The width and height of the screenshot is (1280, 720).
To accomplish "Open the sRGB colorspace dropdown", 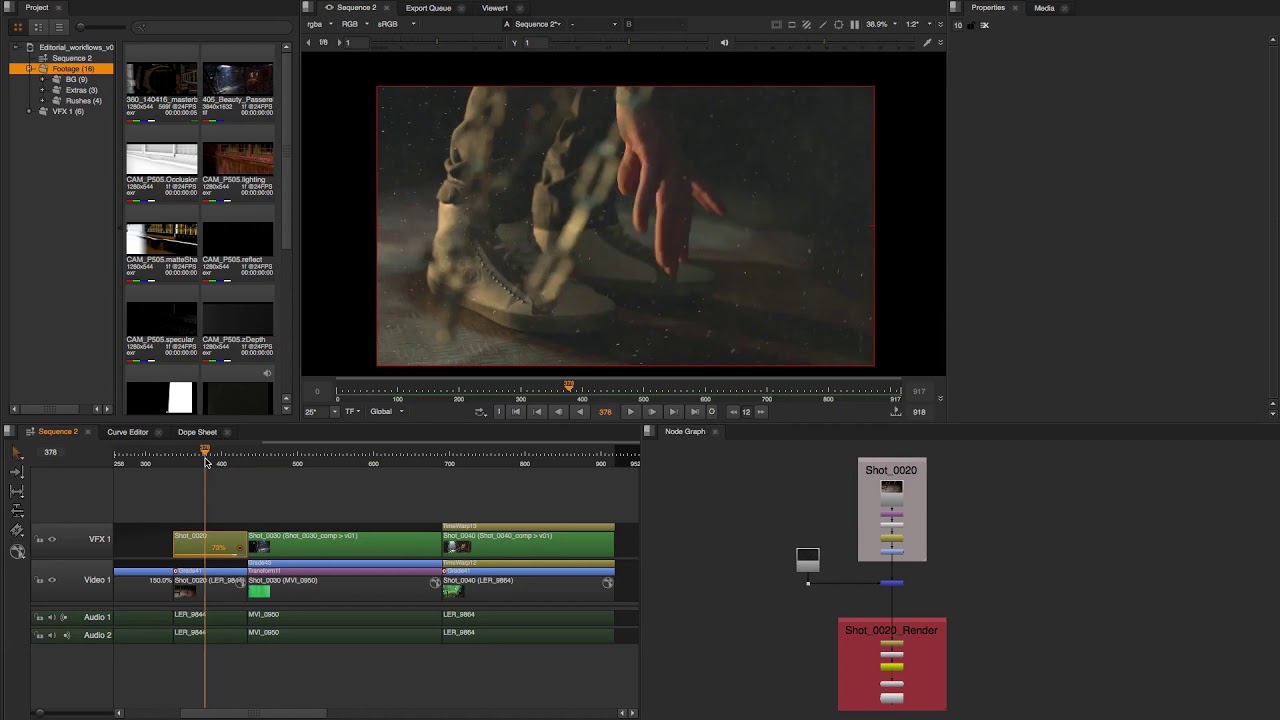I will point(396,24).
